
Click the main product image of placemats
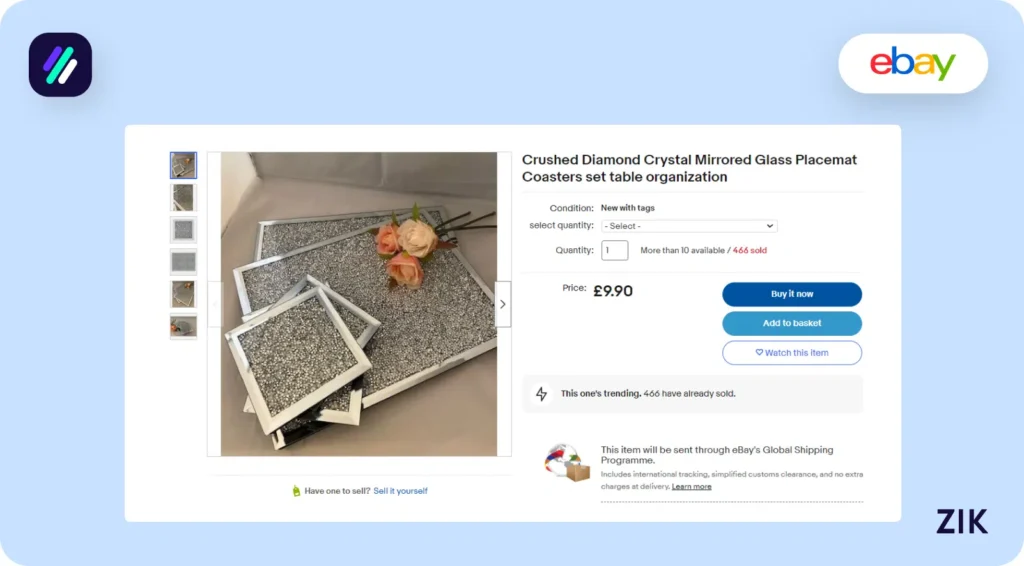[x=359, y=304]
